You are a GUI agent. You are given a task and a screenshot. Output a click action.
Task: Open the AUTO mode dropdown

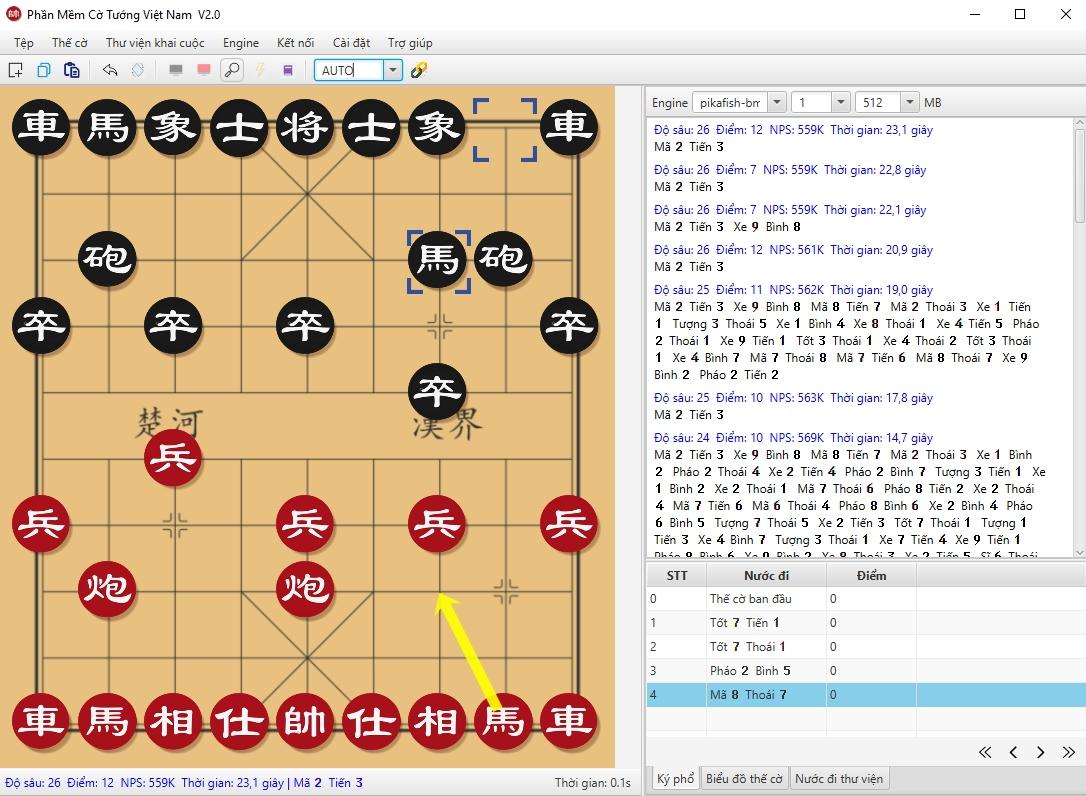393,70
